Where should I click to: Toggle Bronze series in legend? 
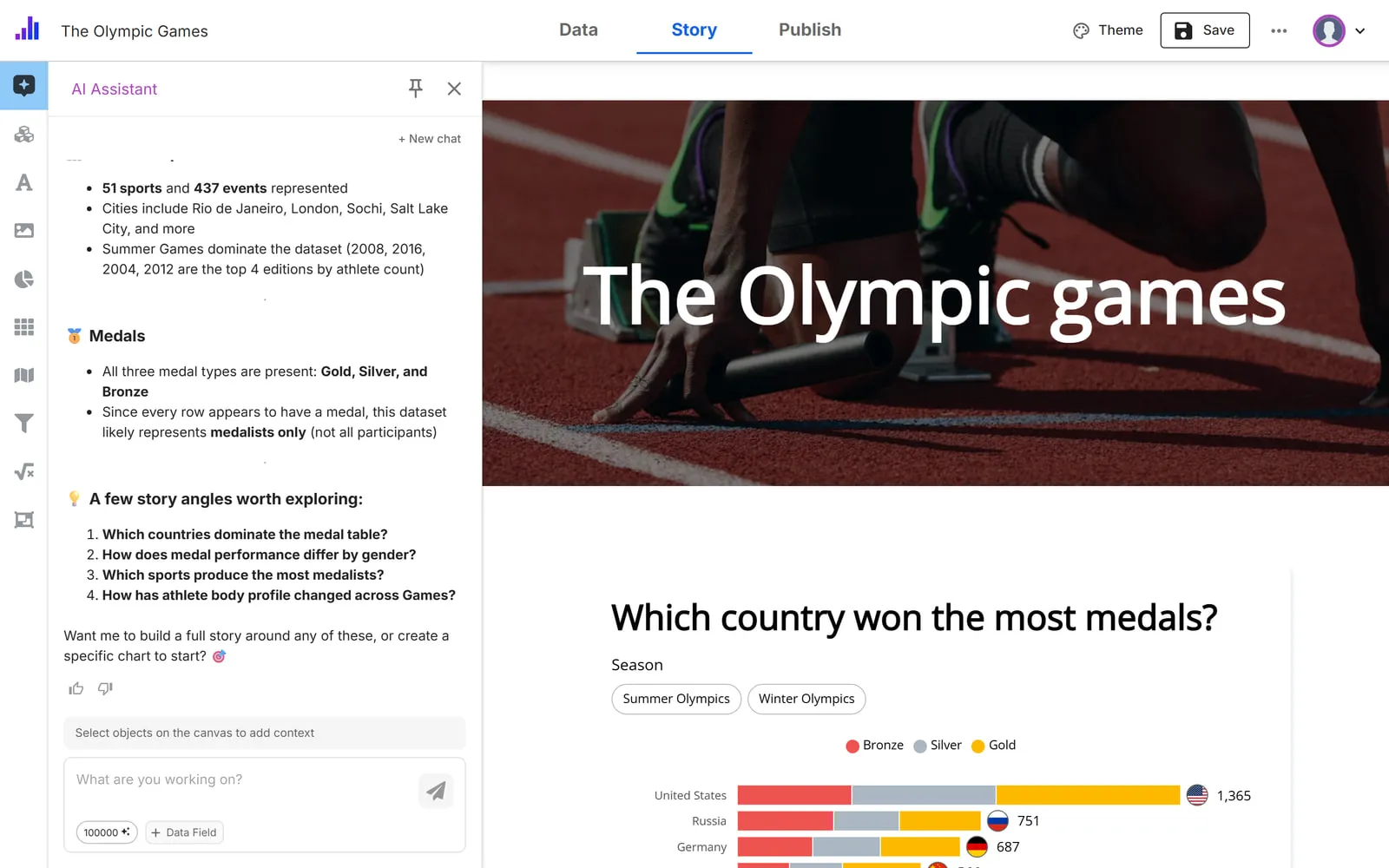click(x=874, y=746)
